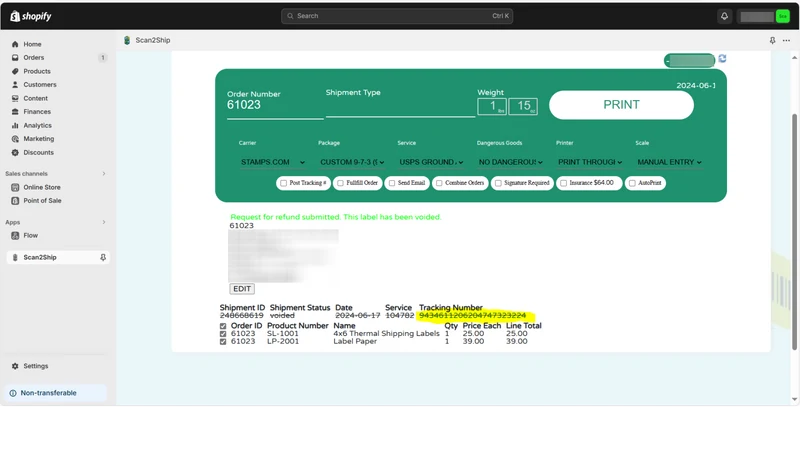
Task: Click the Finances sidebar icon
Action: tap(15, 112)
